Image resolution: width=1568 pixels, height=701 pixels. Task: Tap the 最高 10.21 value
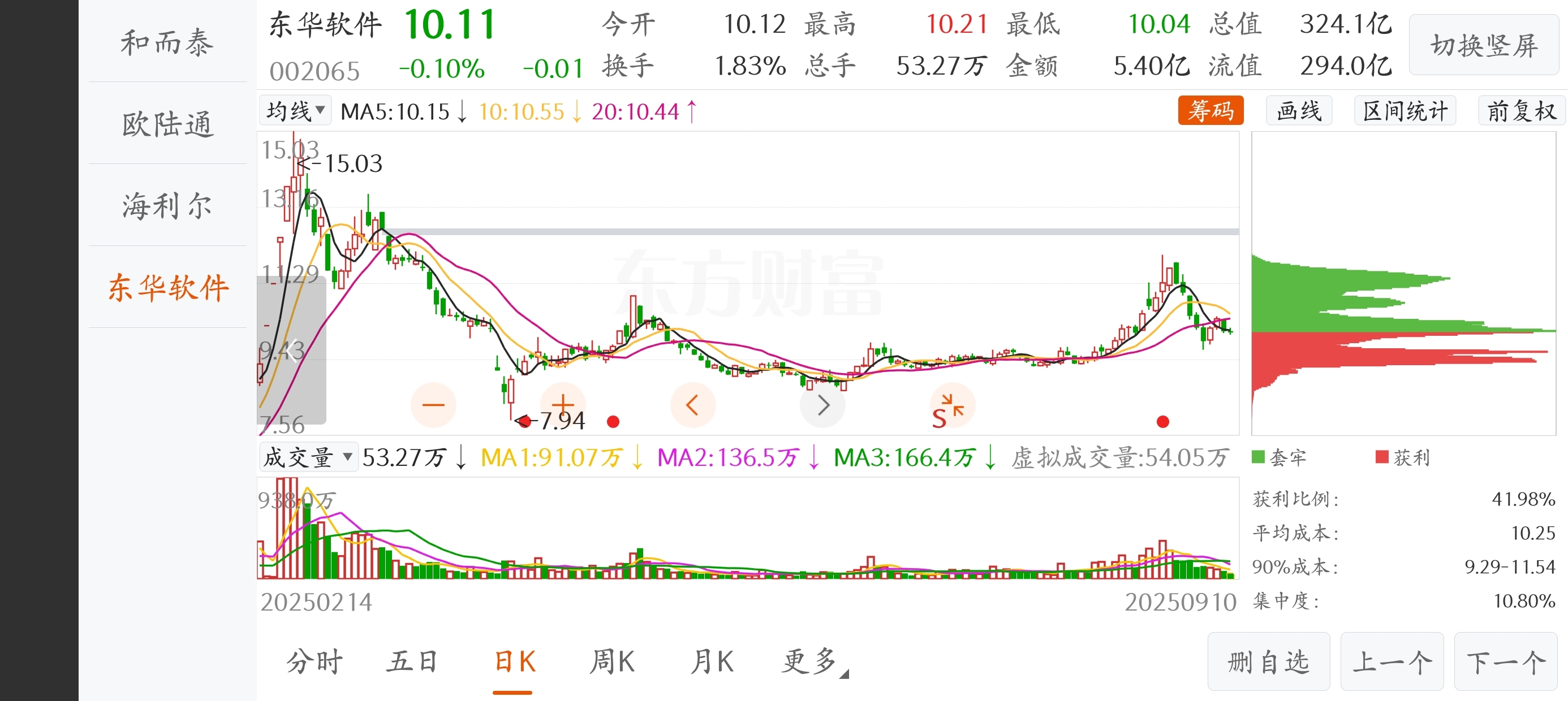tap(957, 24)
